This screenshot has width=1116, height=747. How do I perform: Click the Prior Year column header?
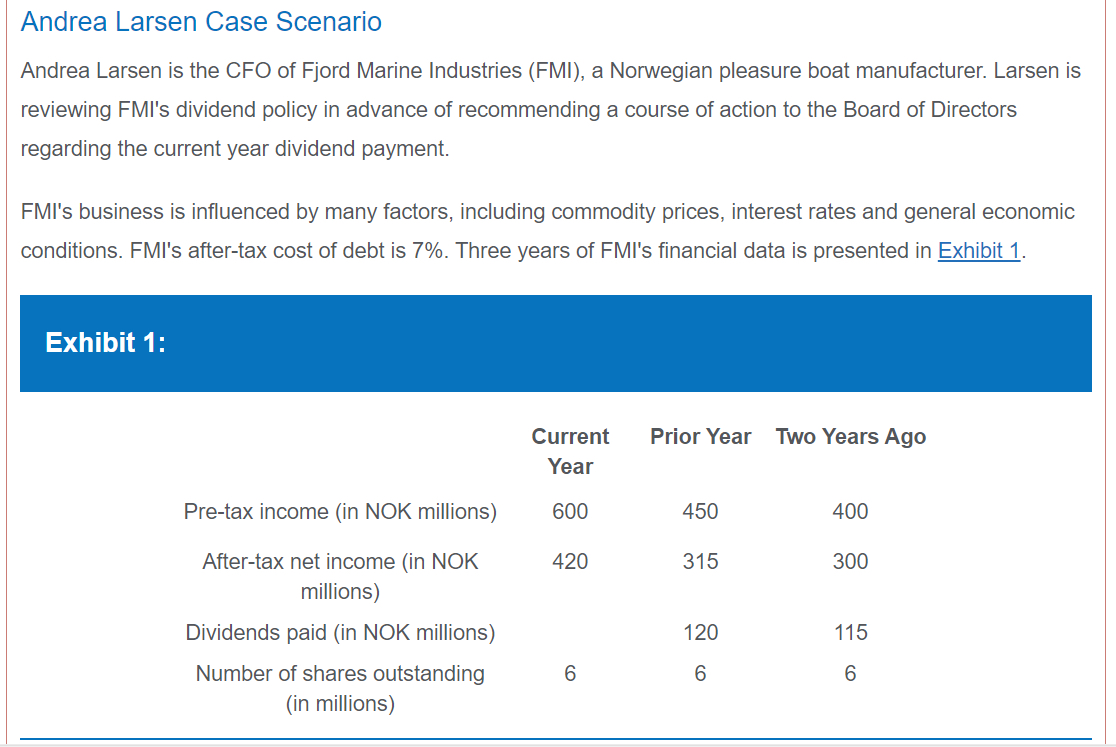pos(700,436)
